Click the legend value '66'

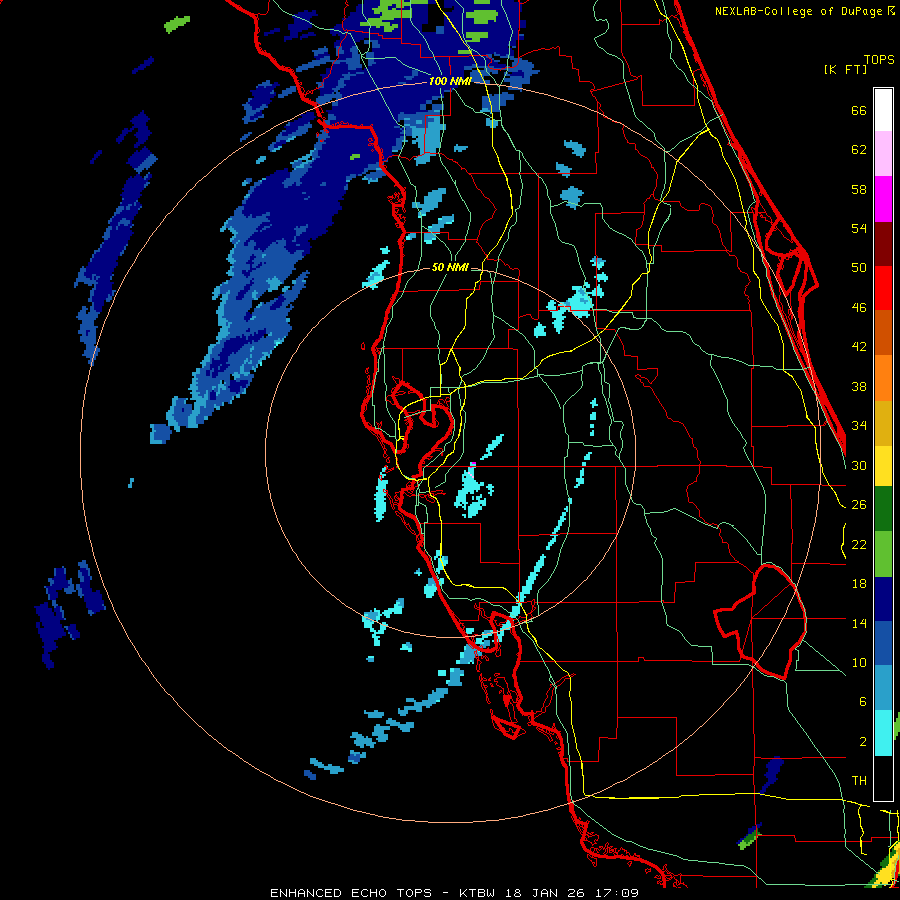click(859, 111)
